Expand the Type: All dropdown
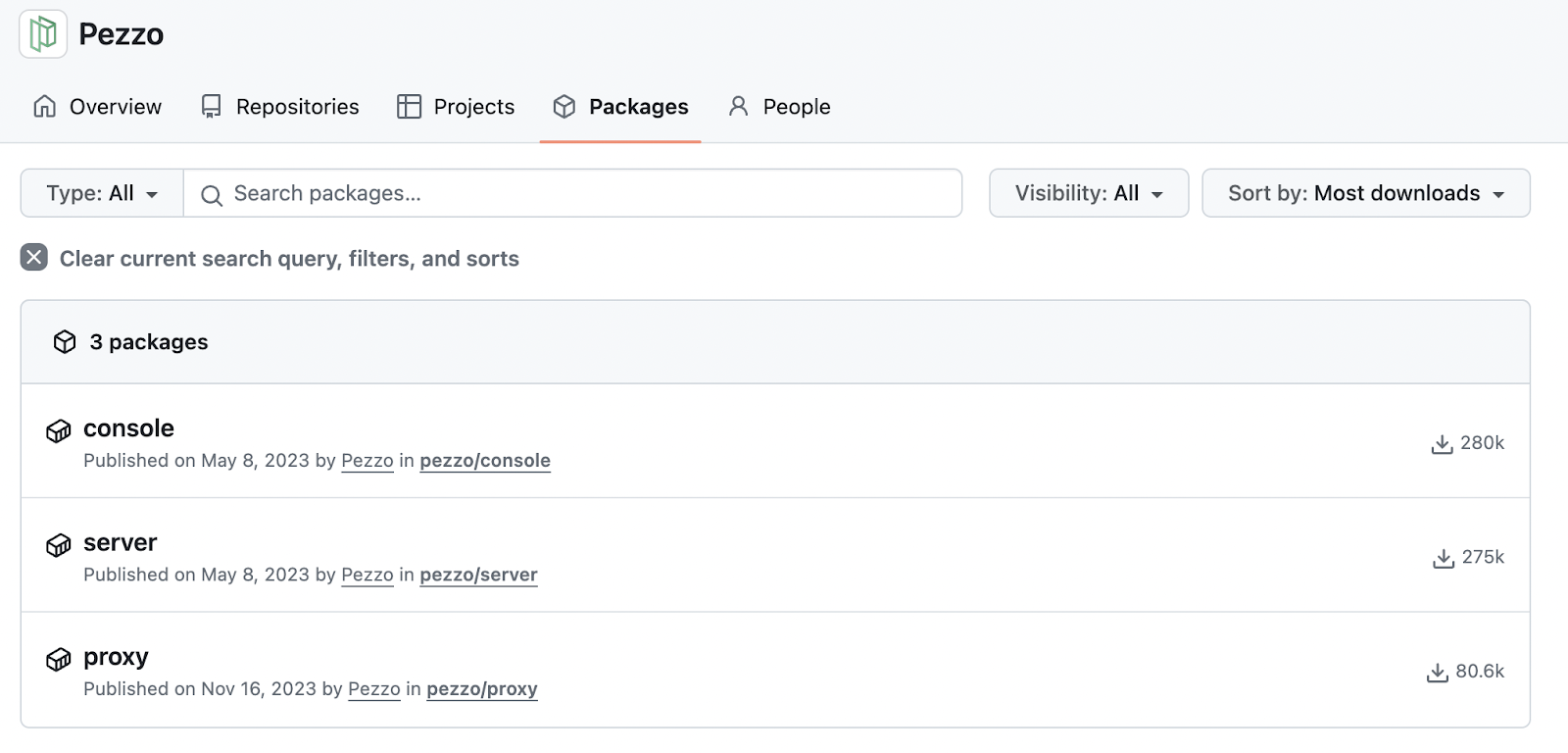This screenshot has height=753, width=1568. coord(102,193)
